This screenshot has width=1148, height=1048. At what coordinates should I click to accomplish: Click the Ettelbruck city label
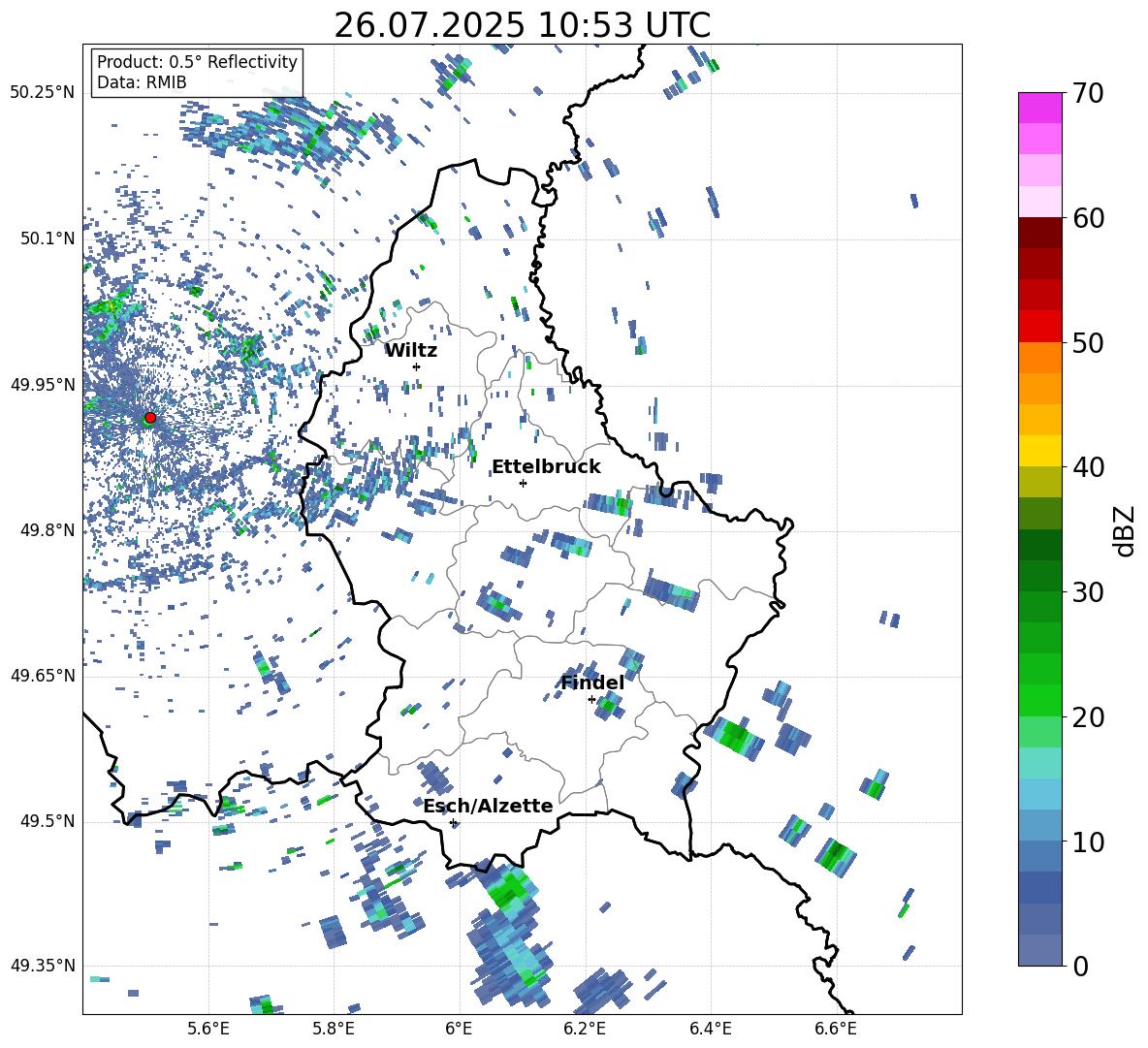[546, 467]
